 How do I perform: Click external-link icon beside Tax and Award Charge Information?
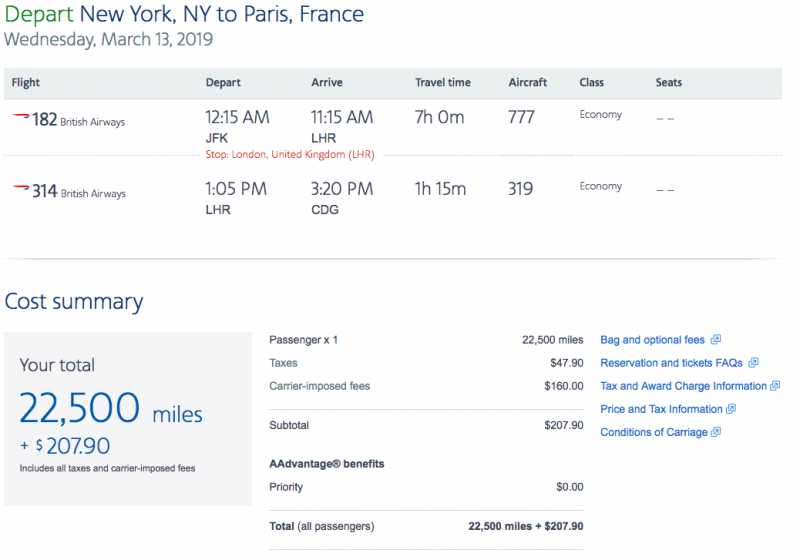[x=776, y=386]
